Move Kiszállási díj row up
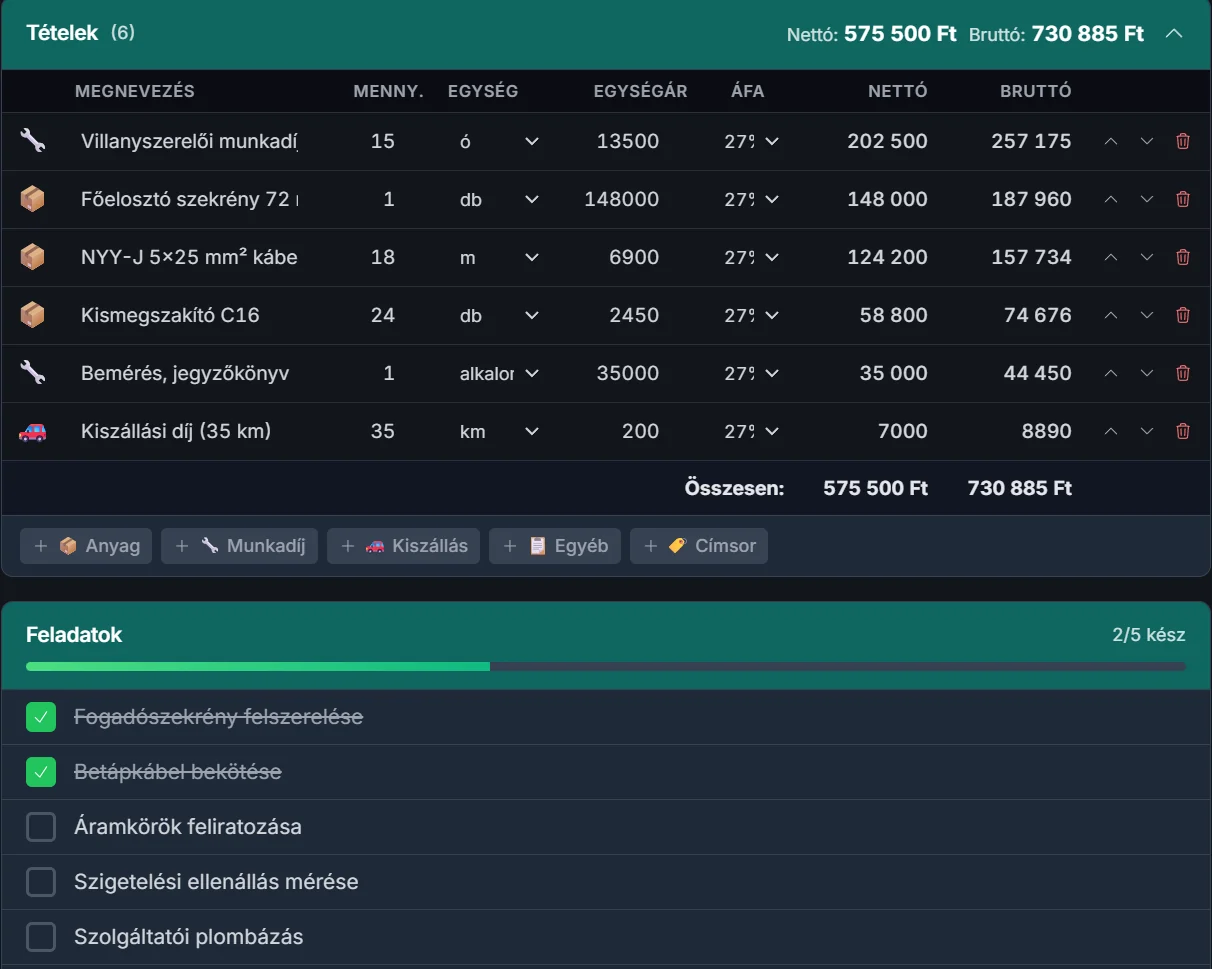Viewport: 1212px width, 969px height. (x=1111, y=431)
